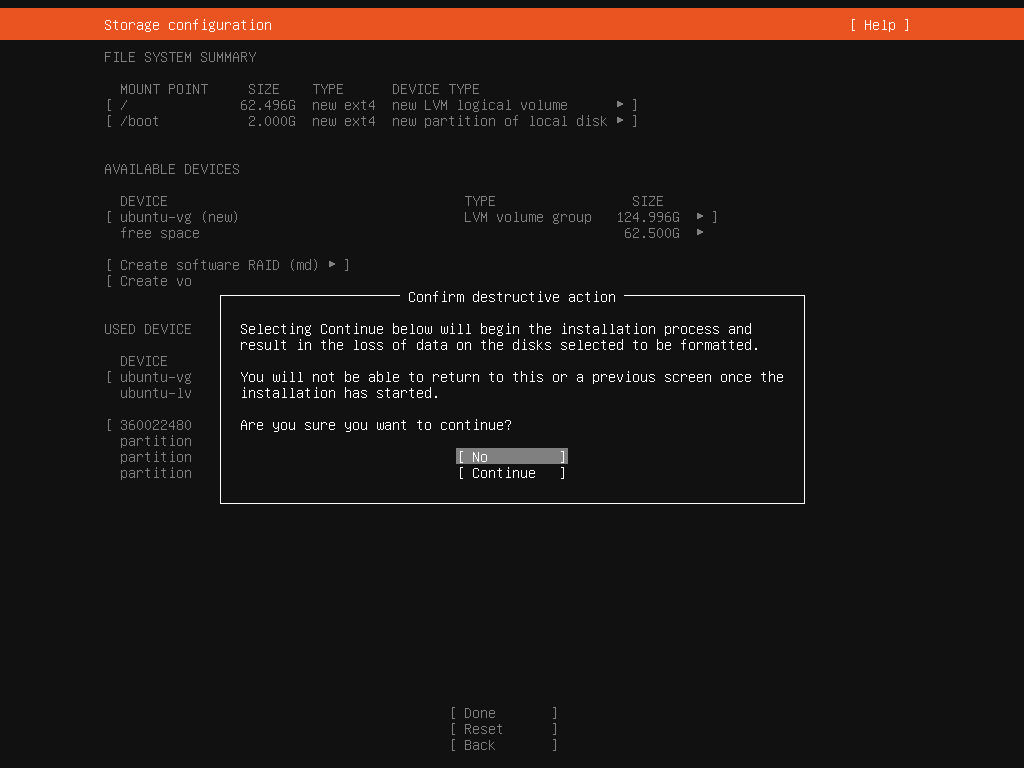1024x768 pixels.
Task: Select the first partition under 360022480
Action: point(155,441)
